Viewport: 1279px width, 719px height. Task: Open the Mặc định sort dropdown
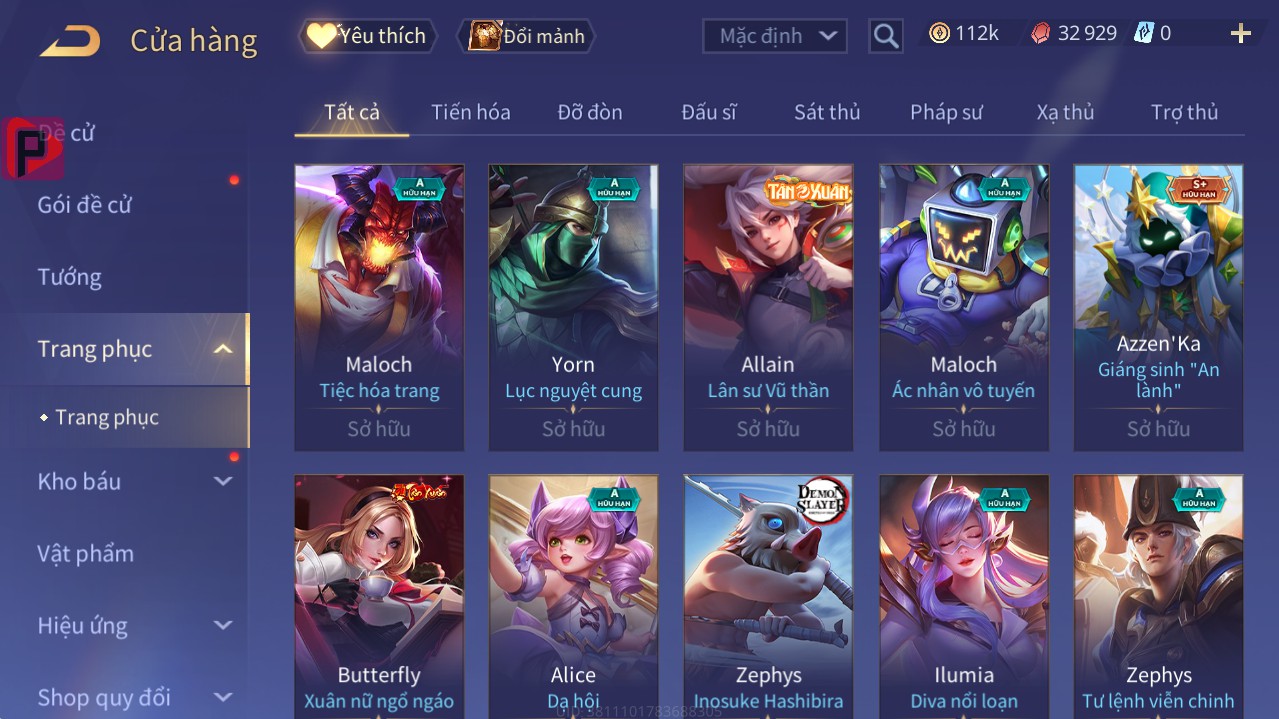point(775,36)
